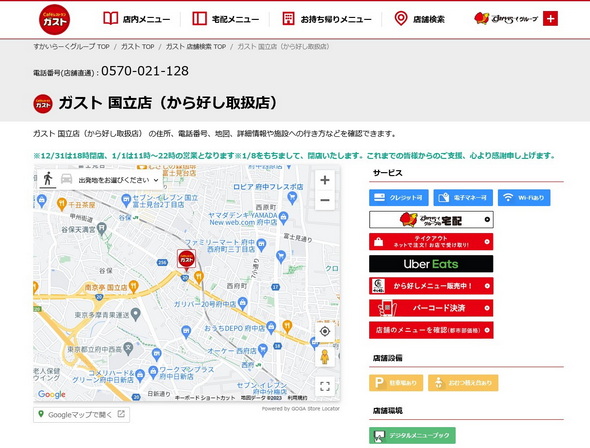This screenshot has height=448, width=590.
Task: Click the Google logo on the map
Action: (x=52, y=394)
